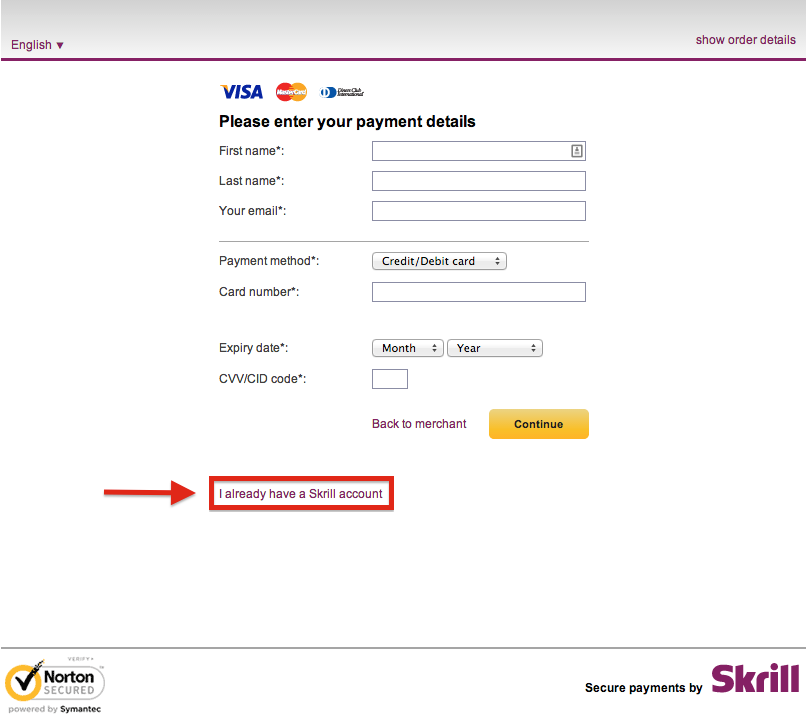The width and height of the screenshot is (809, 722).
Task: Focus the First name field
Action: (x=479, y=151)
